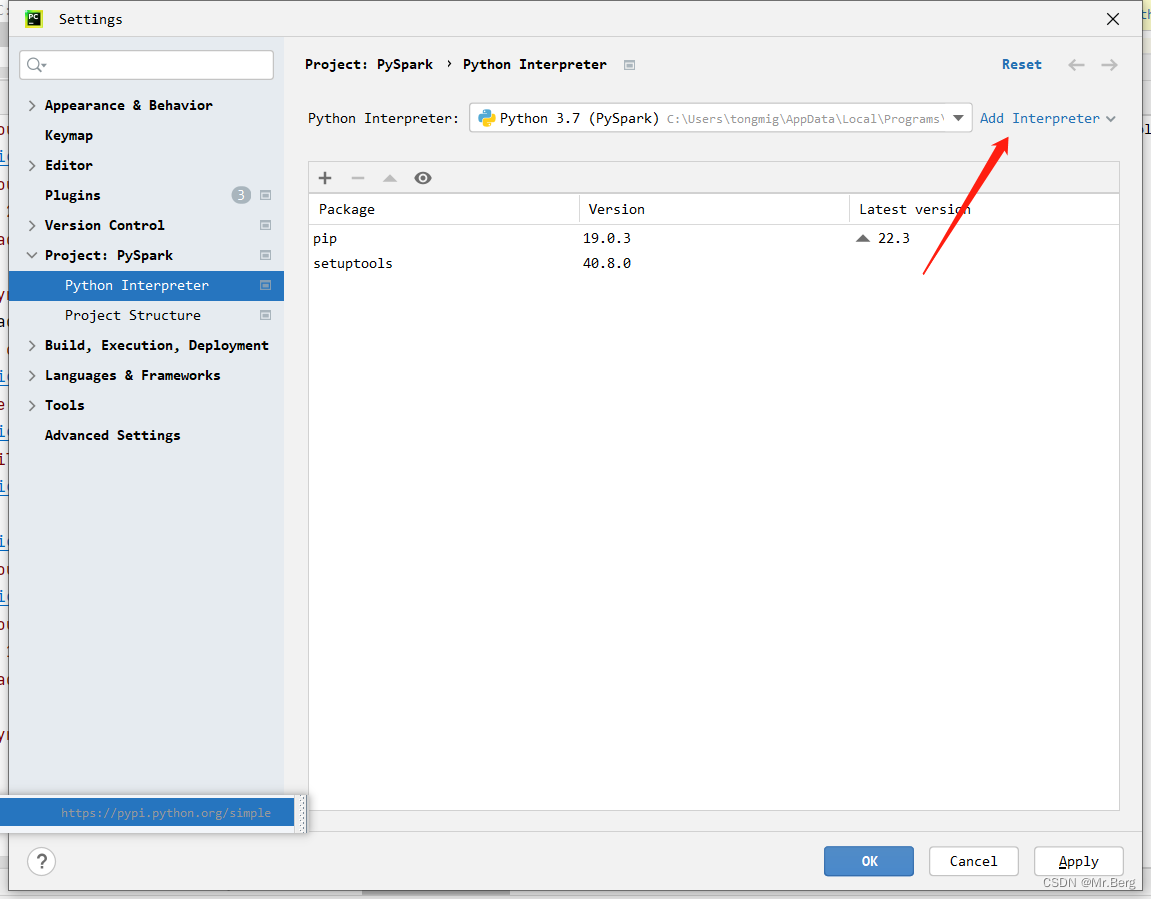Select Editor category label
1151x899 pixels.
tap(69, 166)
